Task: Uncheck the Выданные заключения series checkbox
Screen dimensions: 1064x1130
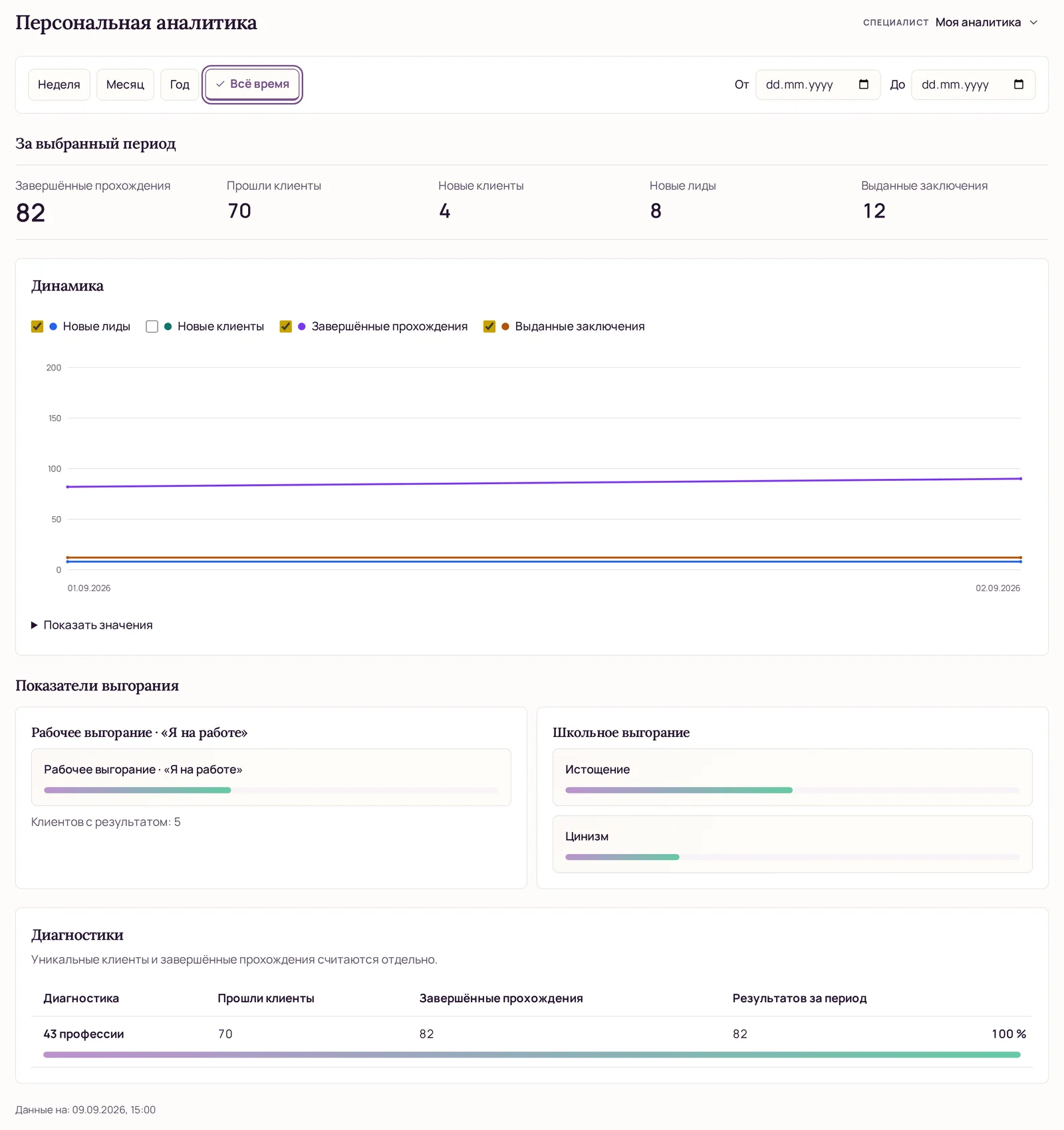Action: click(x=489, y=327)
